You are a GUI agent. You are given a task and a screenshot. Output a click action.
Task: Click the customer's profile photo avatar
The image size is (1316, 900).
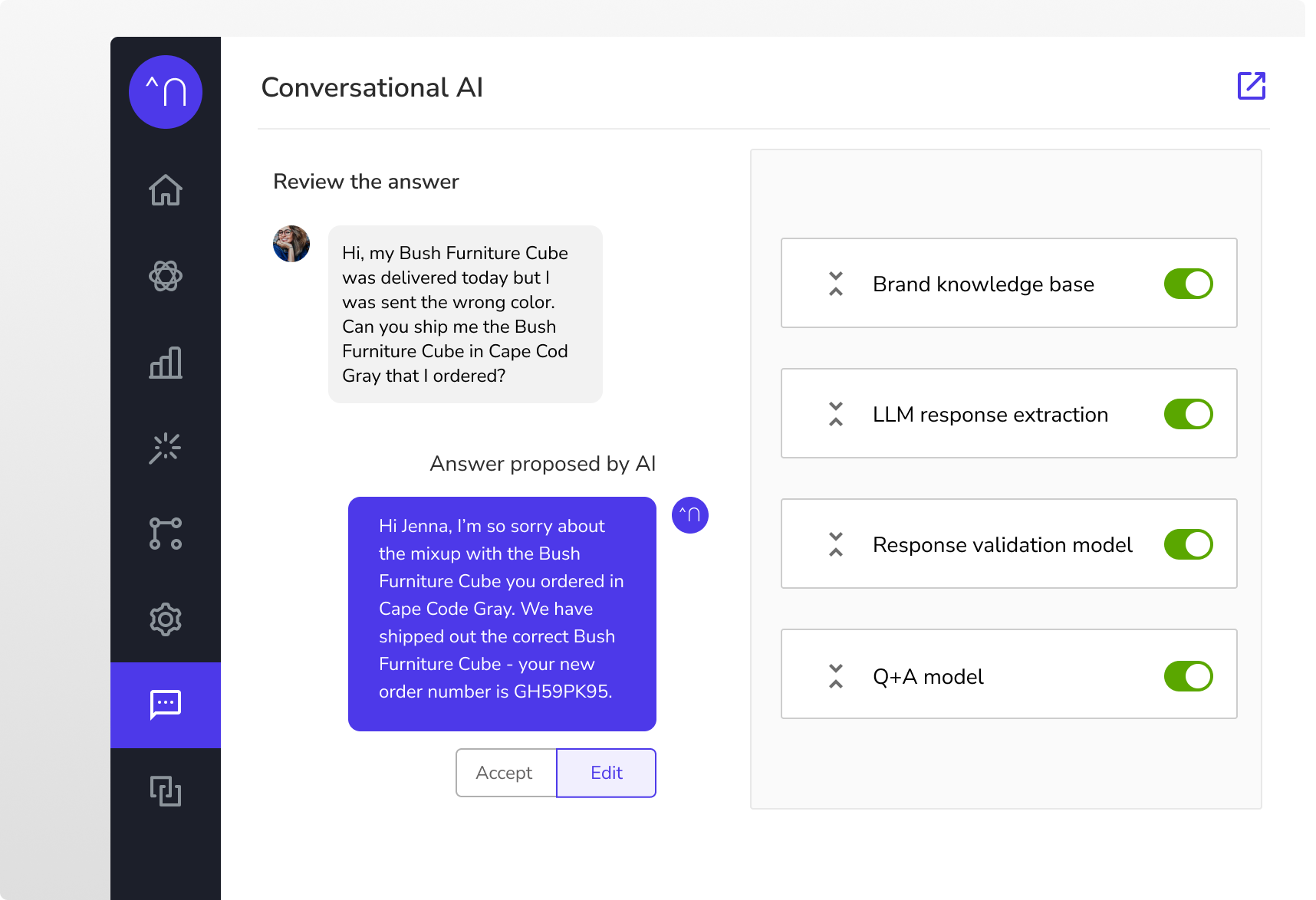click(x=291, y=244)
